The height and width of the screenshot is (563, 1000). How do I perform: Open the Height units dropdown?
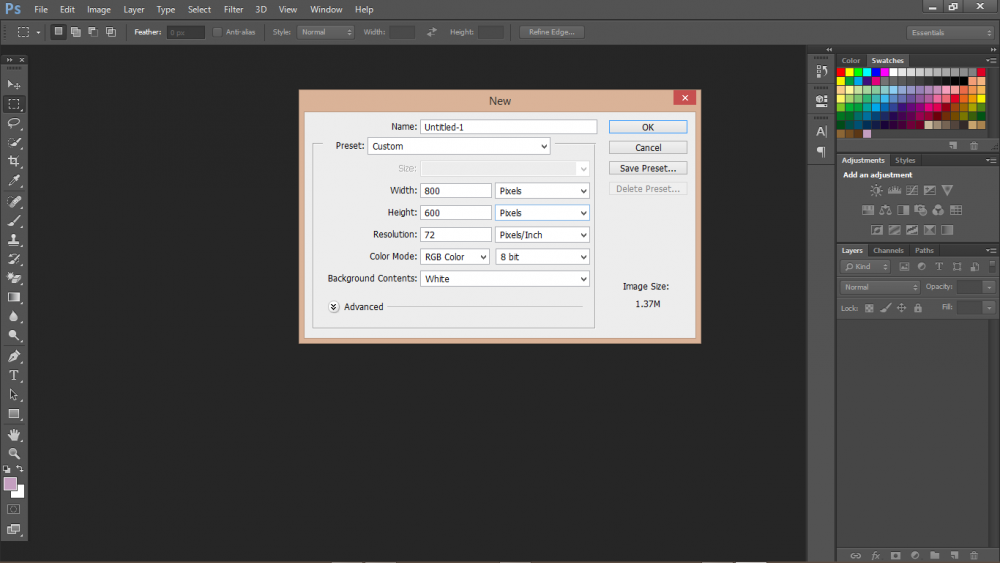pyautogui.click(x=542, y=213)
